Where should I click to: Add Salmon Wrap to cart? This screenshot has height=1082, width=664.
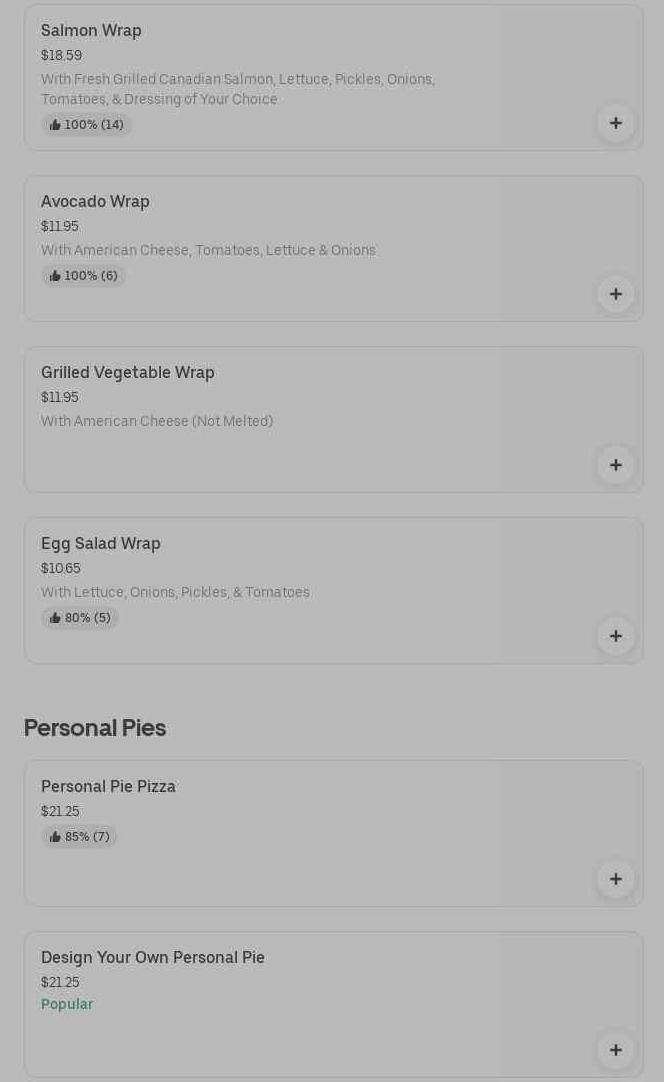click(x=616, y=123)
